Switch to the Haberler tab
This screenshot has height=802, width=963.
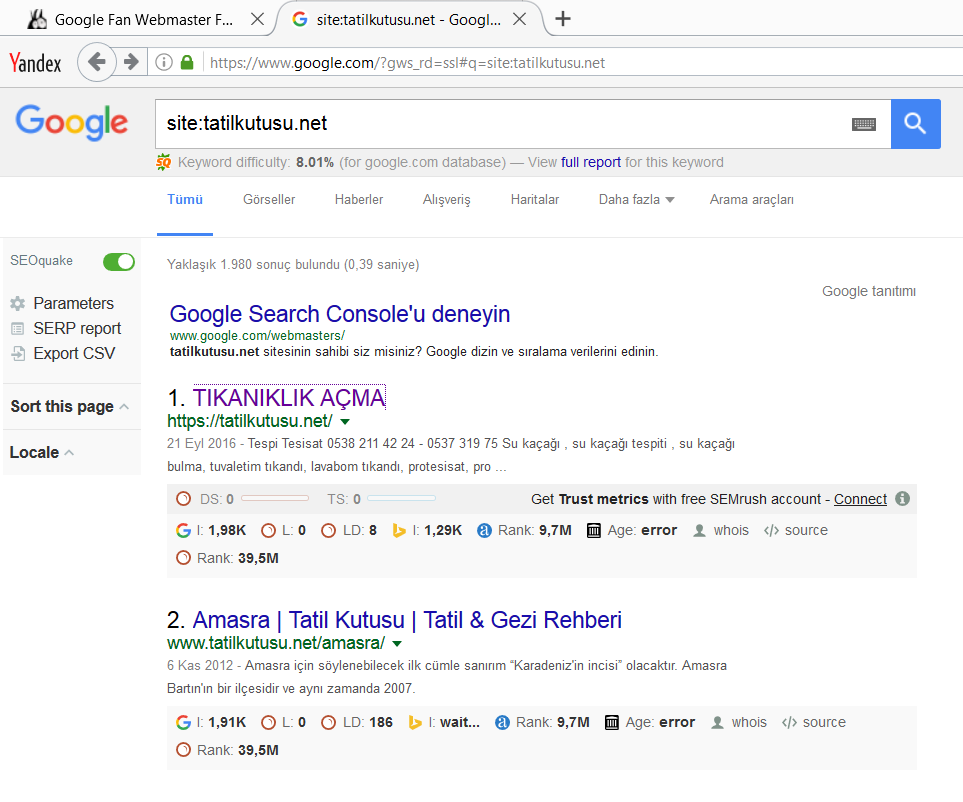point(359,200)
